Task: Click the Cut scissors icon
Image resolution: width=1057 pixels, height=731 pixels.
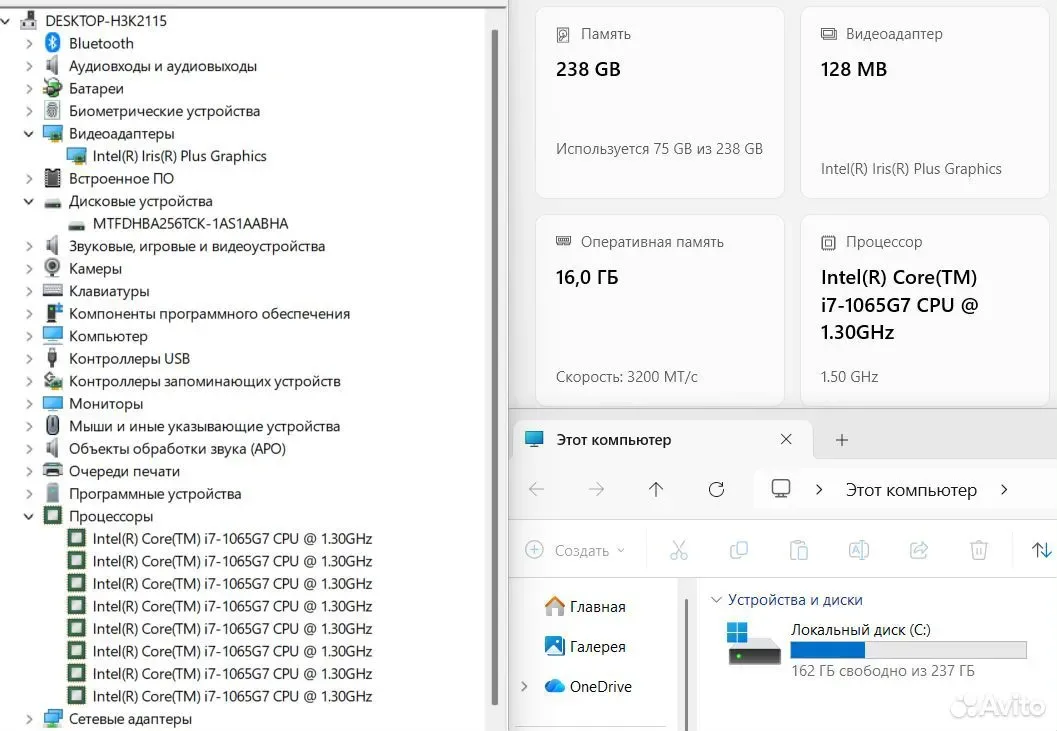Action: pyautogui.click(x=679, y=550)
